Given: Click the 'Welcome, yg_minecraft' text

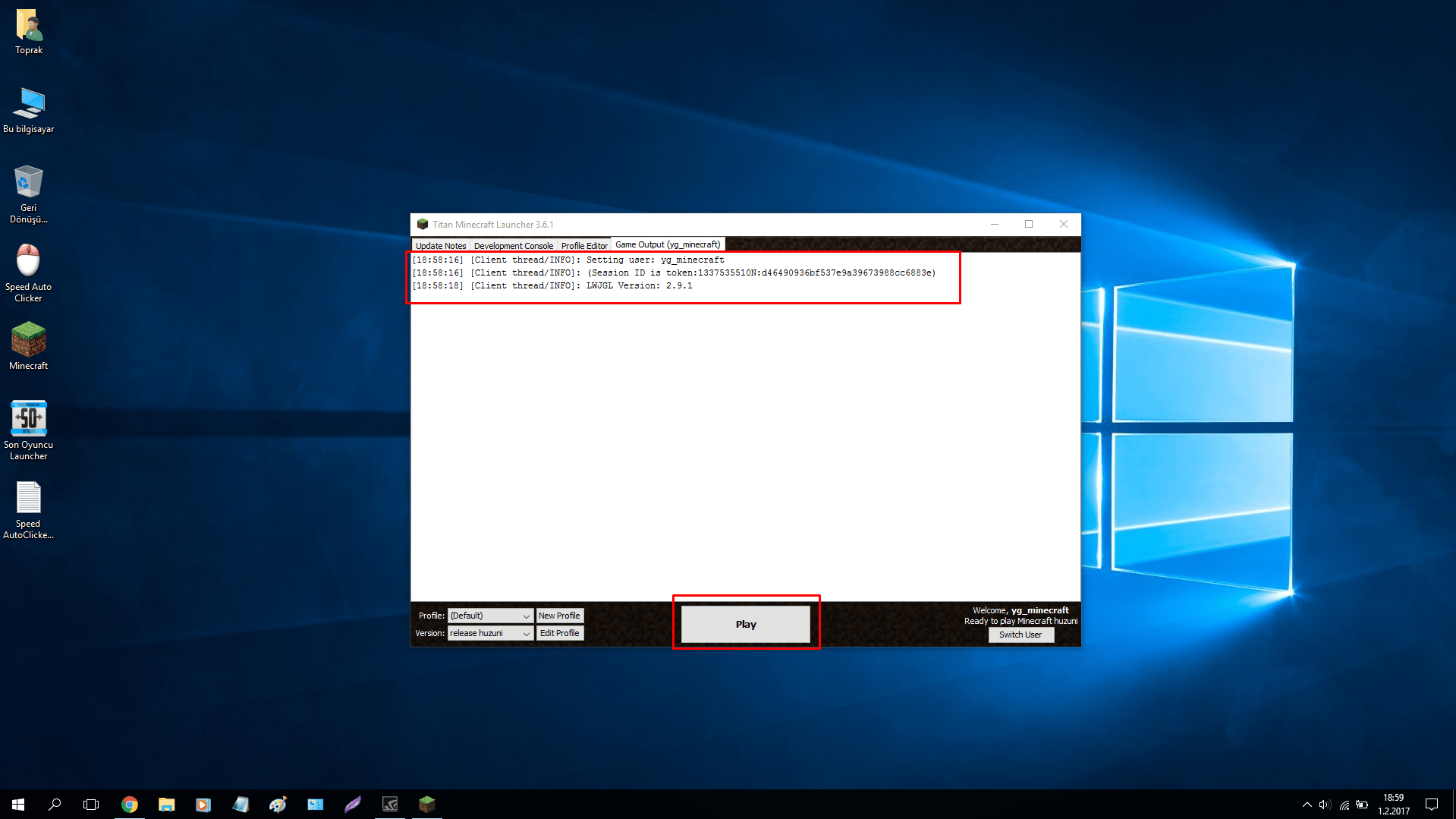Looking at the screenshot, I should coord(1020,610).
